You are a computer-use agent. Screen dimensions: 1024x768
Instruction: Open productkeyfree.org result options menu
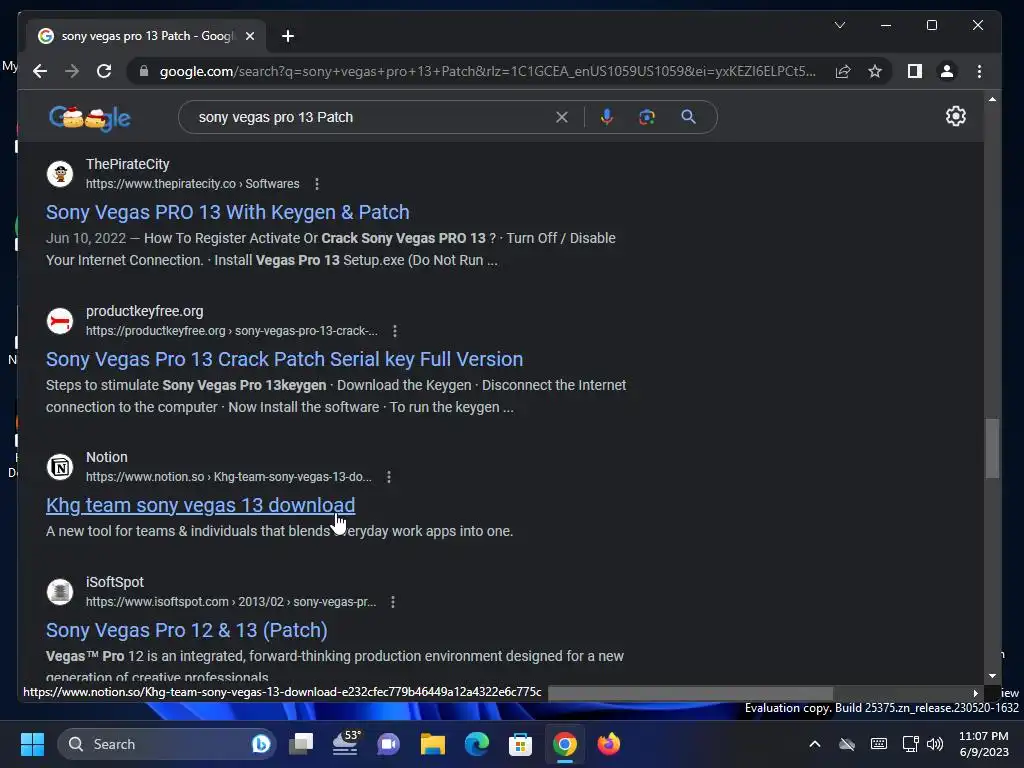tap(394, 331)
